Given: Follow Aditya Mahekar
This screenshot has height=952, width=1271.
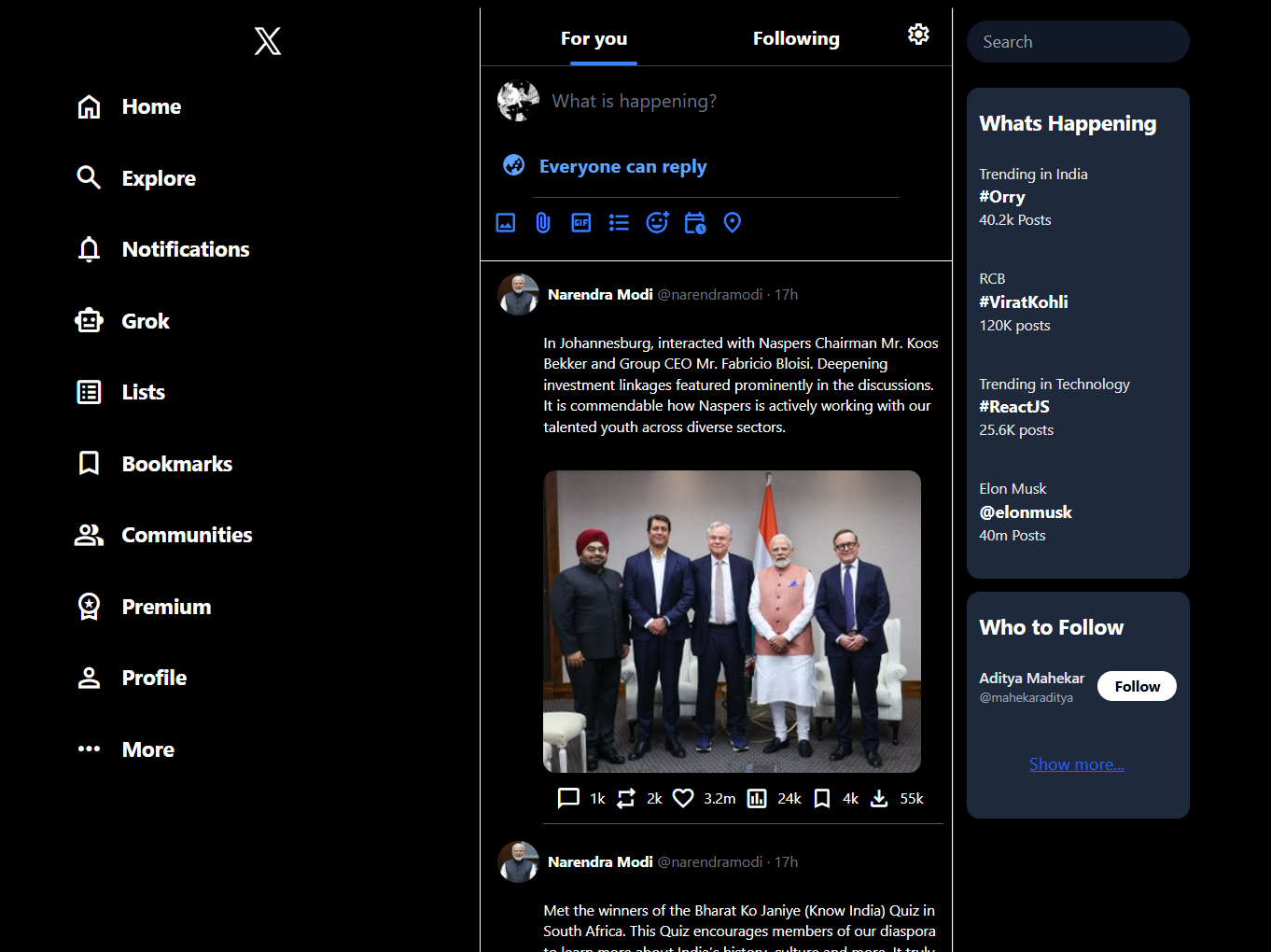Looking at the screenshot, I should (1137, 686).
